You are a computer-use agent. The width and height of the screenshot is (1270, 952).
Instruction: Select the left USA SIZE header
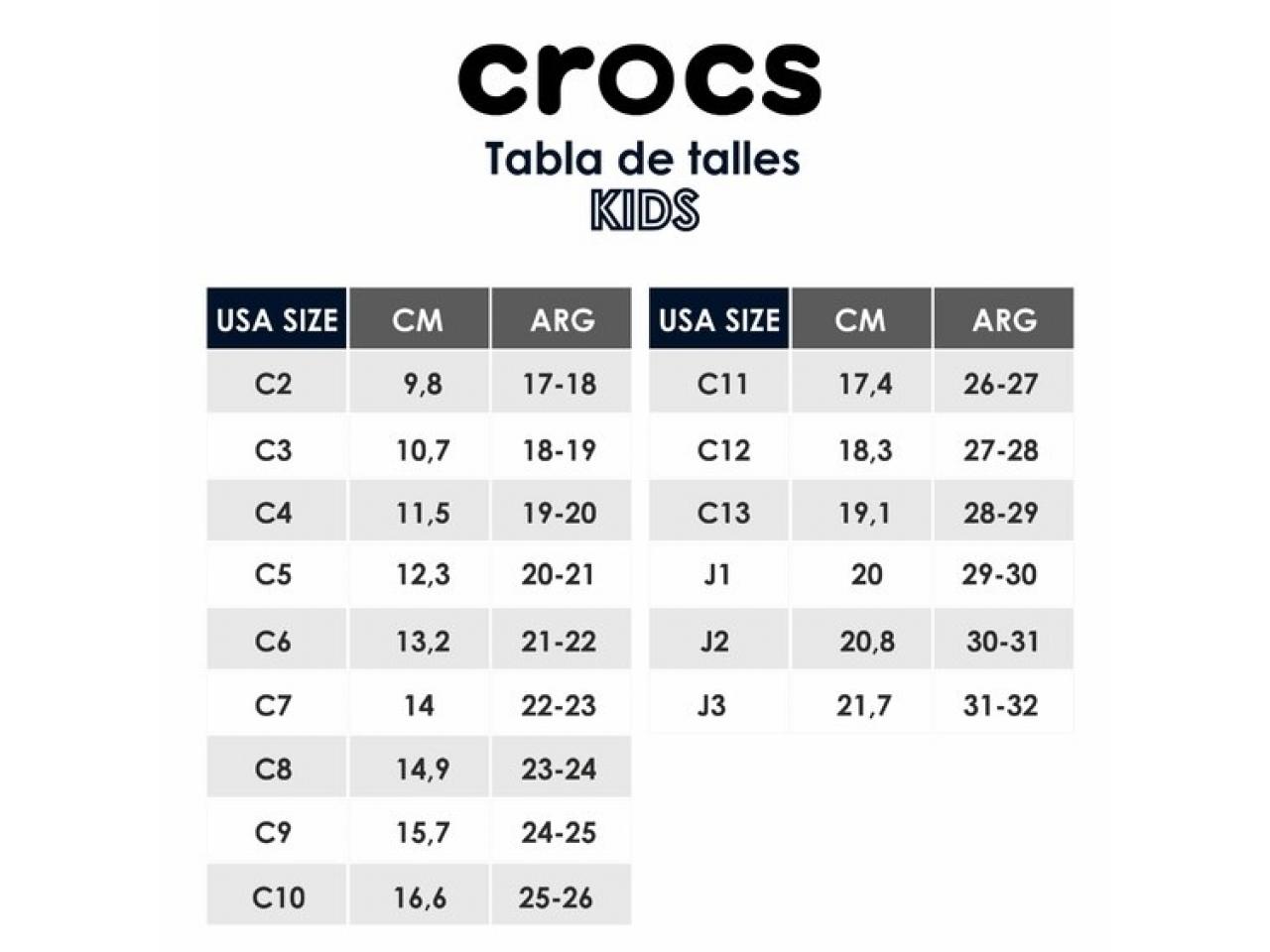[277, 318]
